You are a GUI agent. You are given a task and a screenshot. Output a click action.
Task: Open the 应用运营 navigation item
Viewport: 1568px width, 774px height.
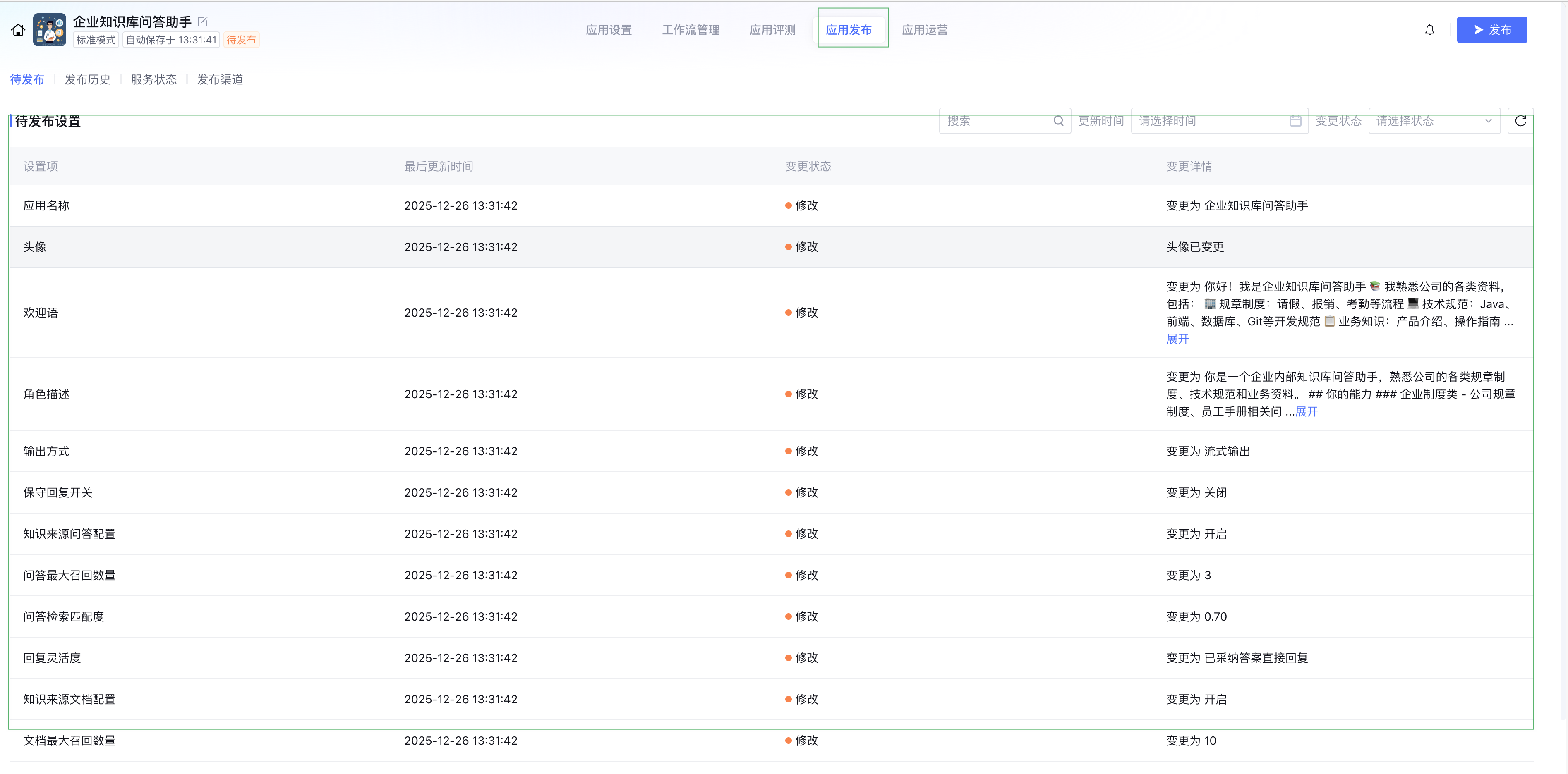(924, 29)
